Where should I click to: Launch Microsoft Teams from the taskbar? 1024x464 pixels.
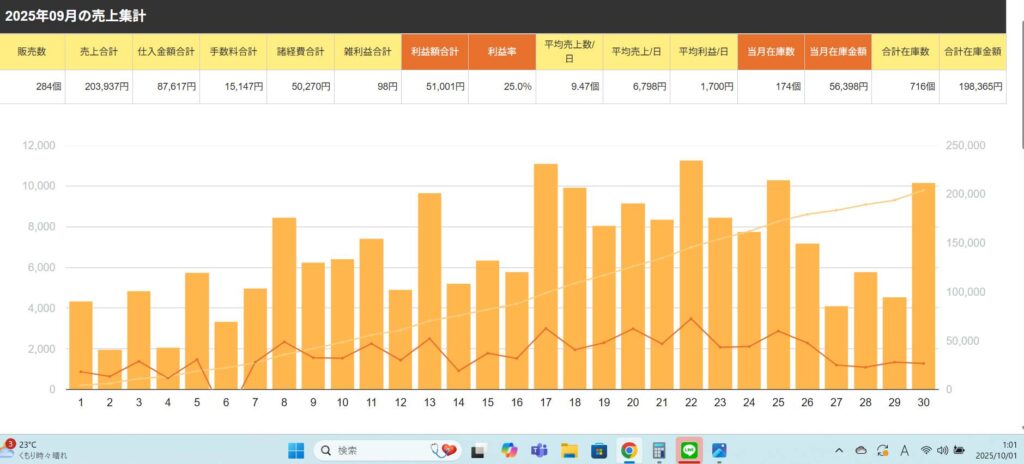click(x=539, y=451)
